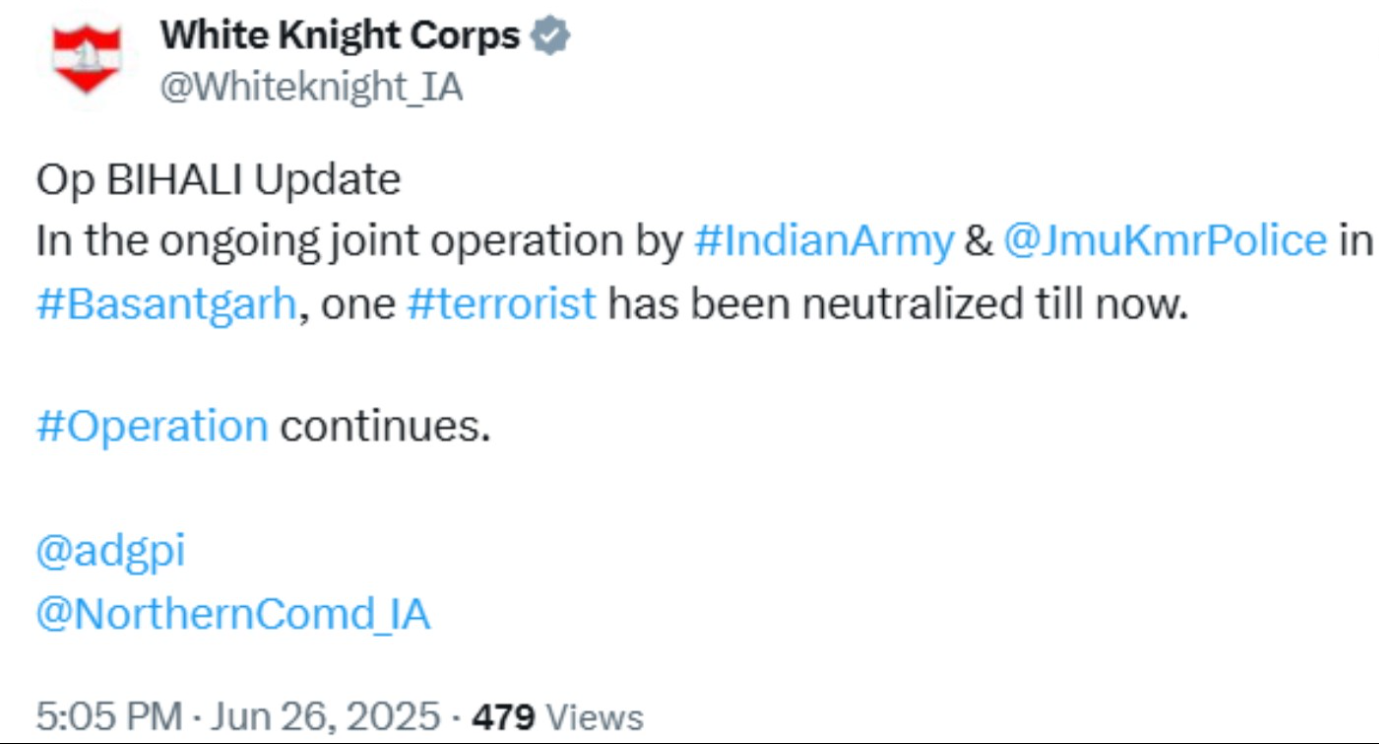Click the "Op BIHALI Update" heading line
This screenshot has height=744, width=1379.
coord(218,181)
